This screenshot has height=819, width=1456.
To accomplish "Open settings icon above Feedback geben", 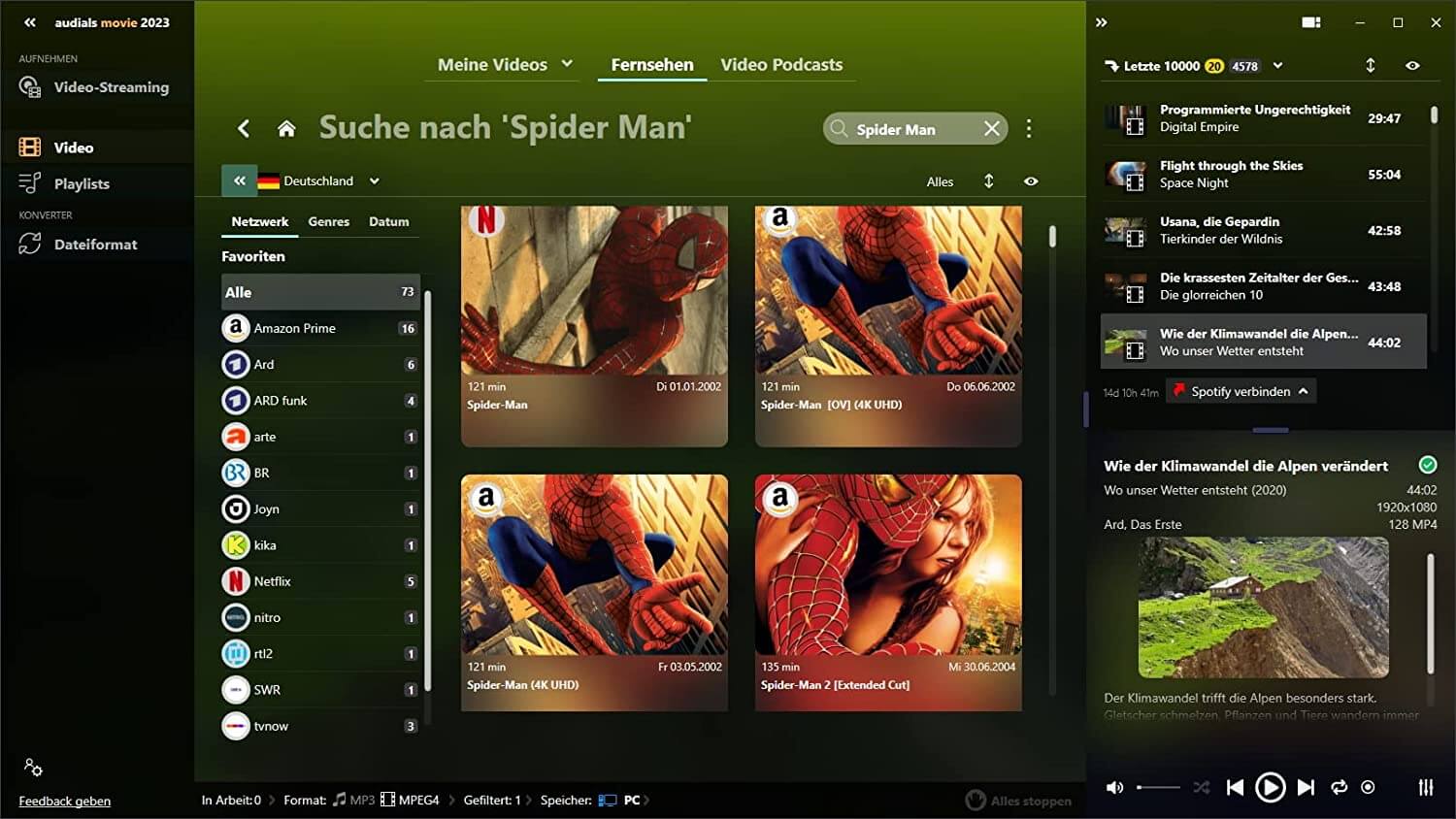I will (x=33, y=768).
